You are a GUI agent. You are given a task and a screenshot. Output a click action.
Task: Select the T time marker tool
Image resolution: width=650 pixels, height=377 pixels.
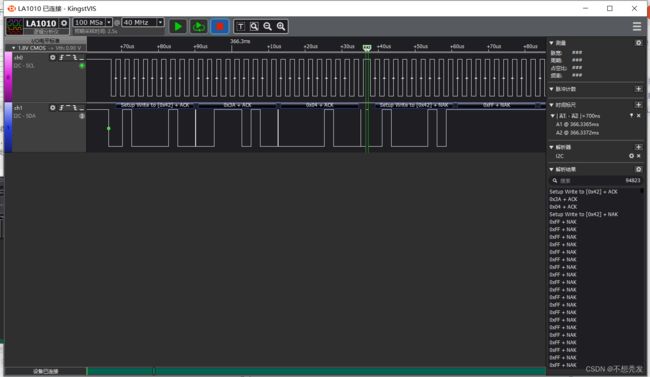240,27
